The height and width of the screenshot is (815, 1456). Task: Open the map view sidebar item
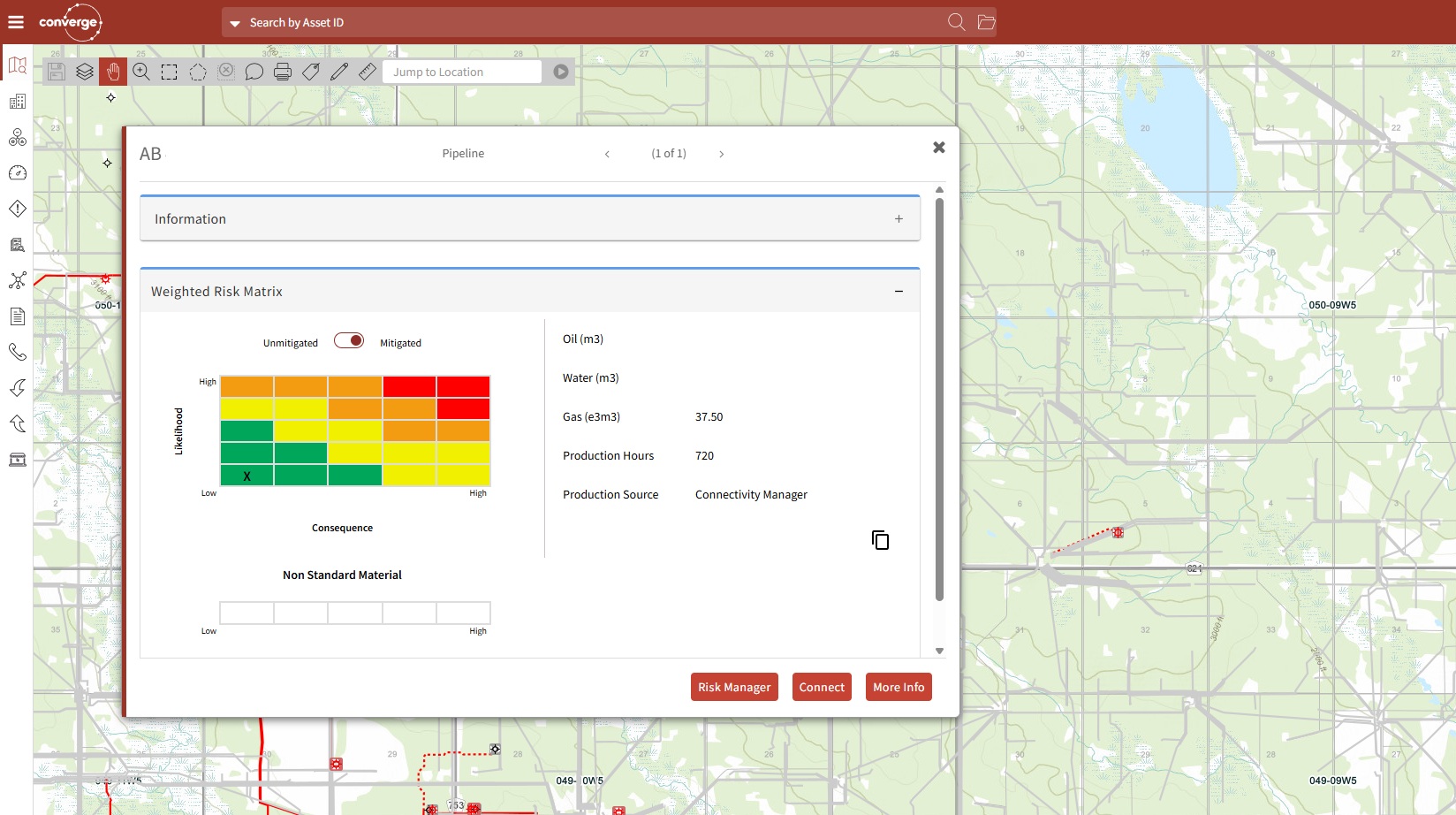(x=17, y=65)
